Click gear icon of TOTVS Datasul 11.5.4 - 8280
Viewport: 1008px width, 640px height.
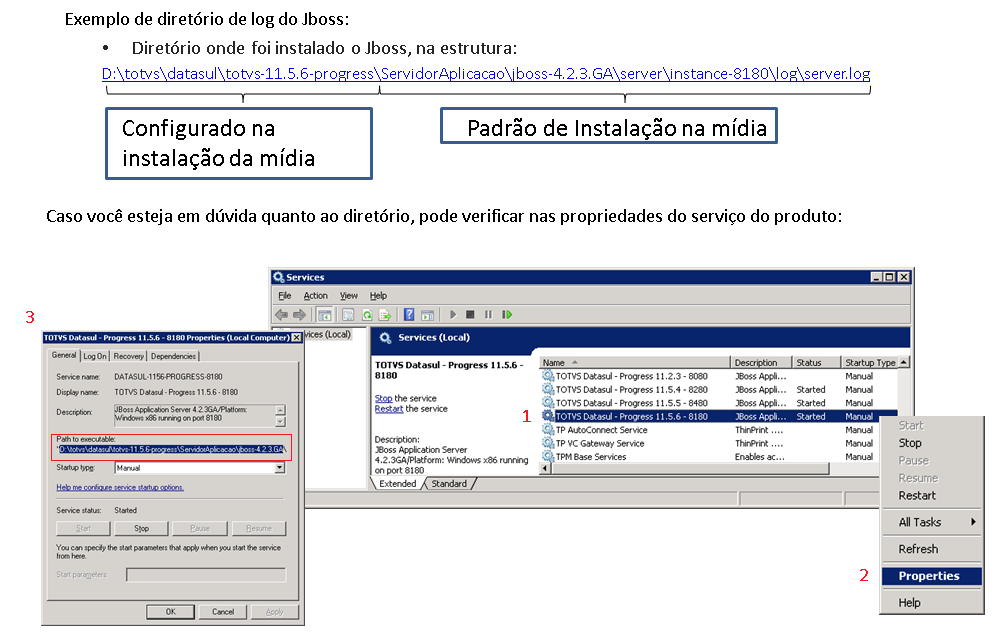[x=548, y=389]
